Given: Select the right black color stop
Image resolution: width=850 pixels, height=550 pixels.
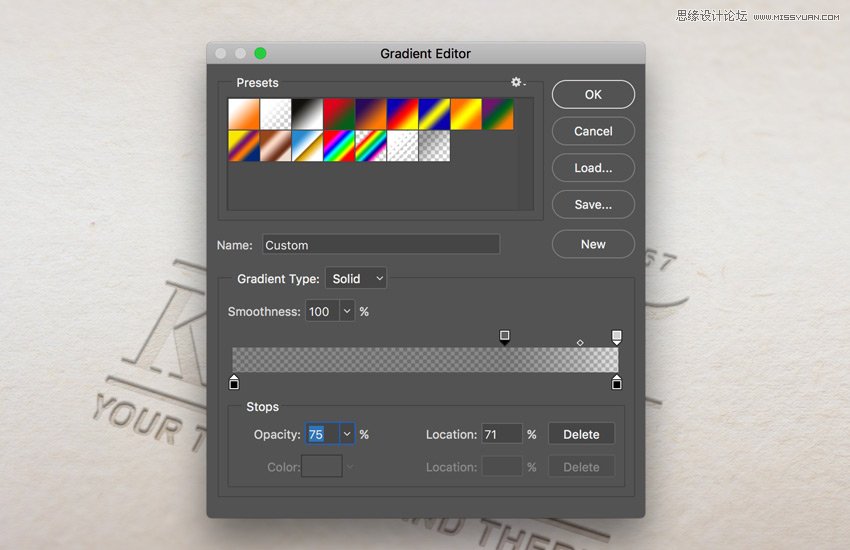Looking at the screenshot, I should pyautogui.click(x=616, y=382).
